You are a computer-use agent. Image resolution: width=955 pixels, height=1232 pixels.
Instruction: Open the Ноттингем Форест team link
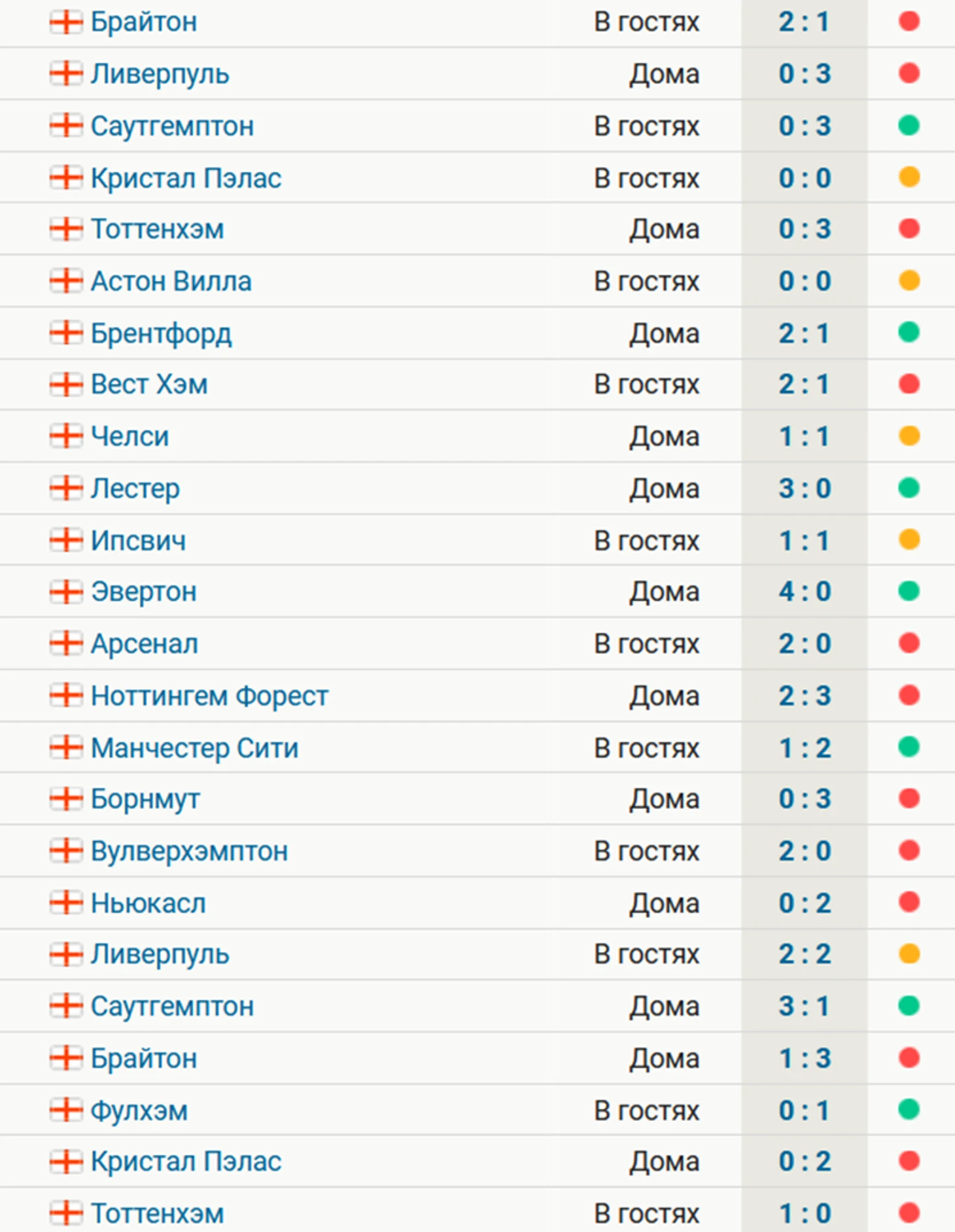(x=209, y=696)
